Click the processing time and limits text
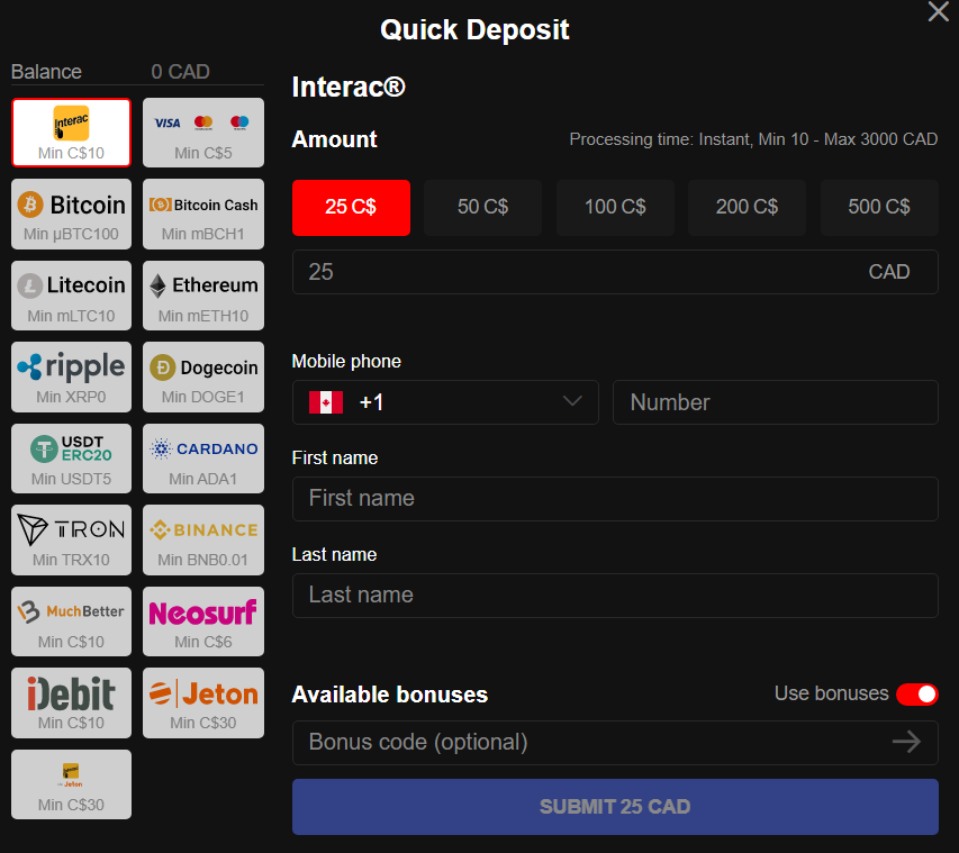959x853 pixels. (x=754, y=139)
